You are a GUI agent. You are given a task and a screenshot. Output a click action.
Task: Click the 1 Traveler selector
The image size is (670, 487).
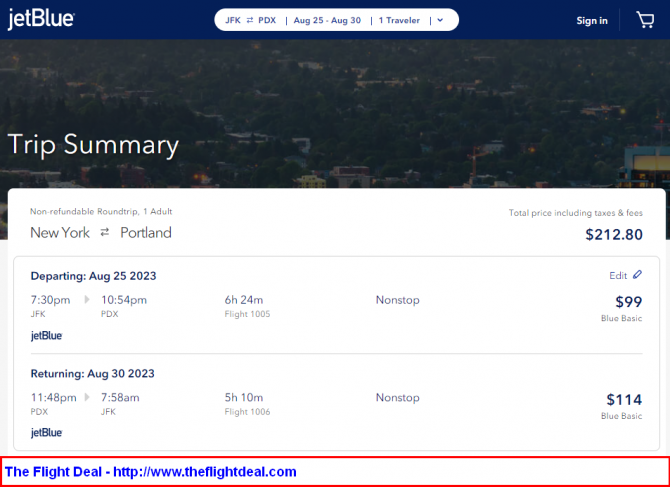(x=399, y=20)
